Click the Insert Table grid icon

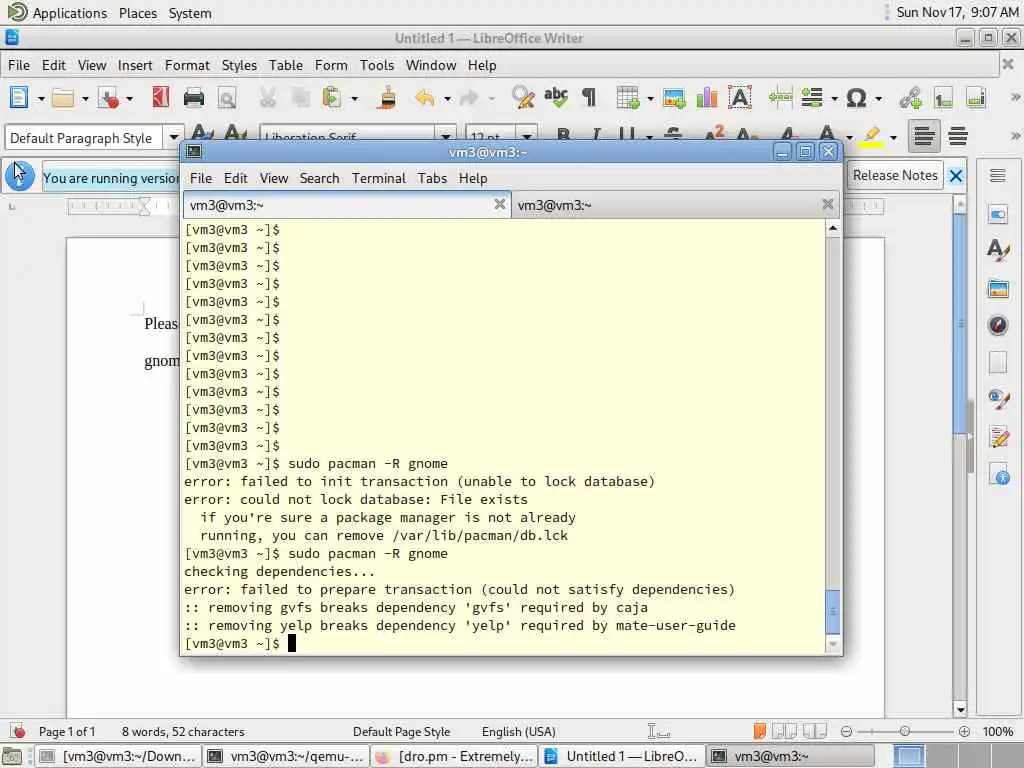click(628, 98)
